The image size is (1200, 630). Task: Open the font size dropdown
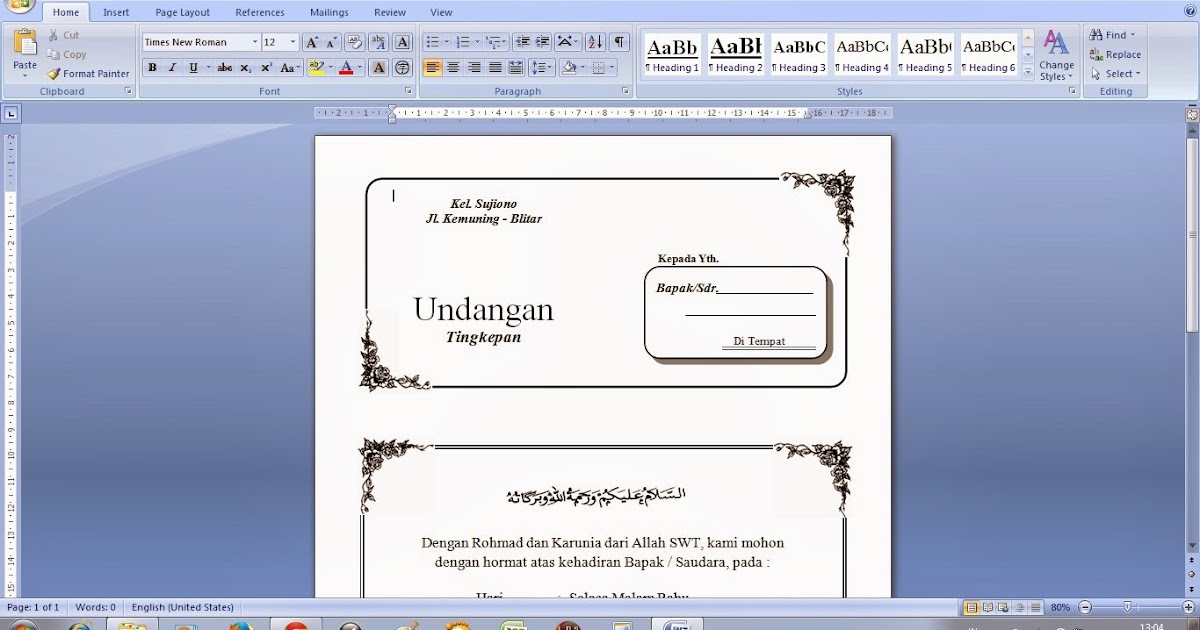[x=293, y=42]
